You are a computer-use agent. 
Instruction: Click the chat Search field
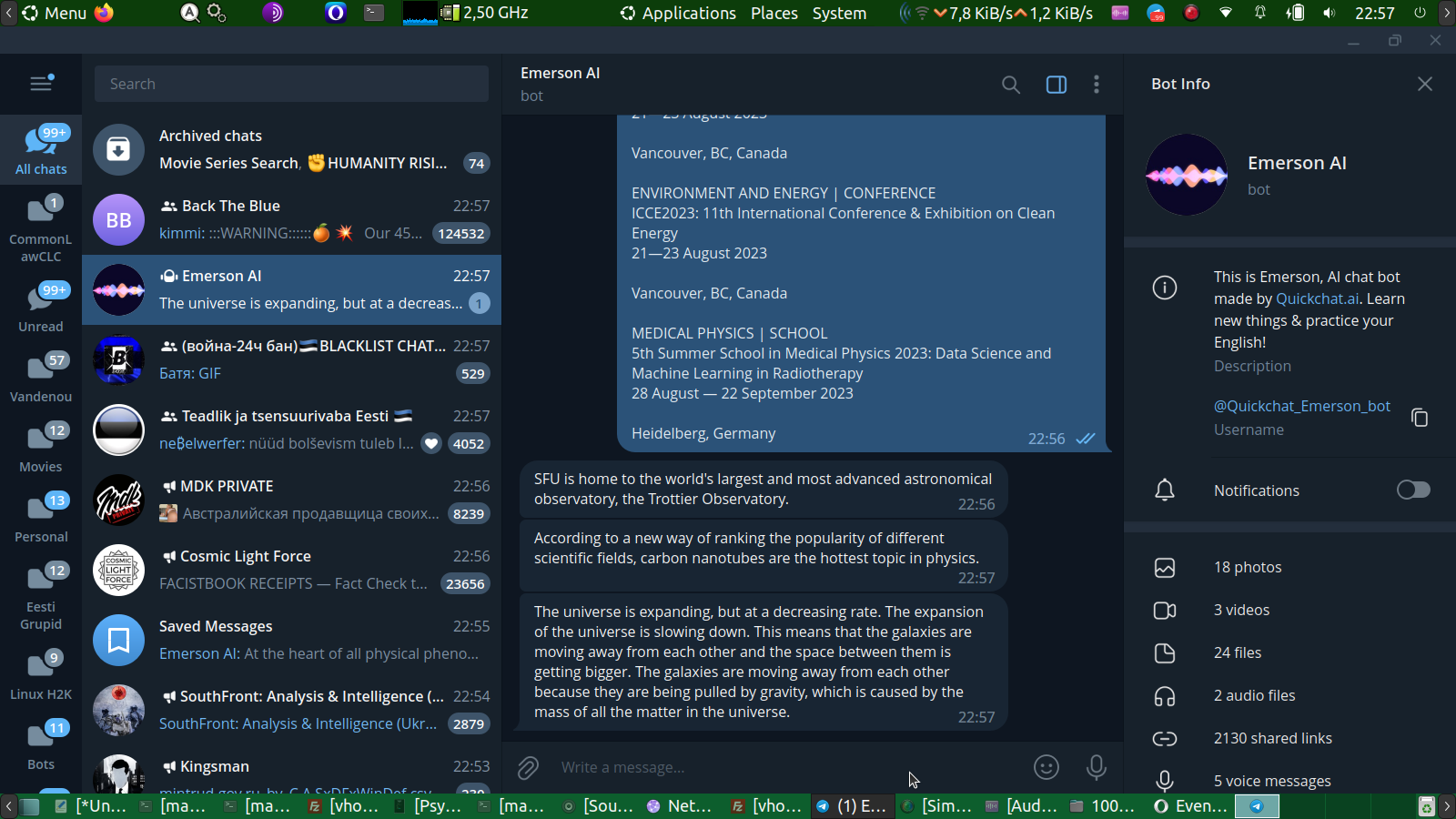(291, 84)
